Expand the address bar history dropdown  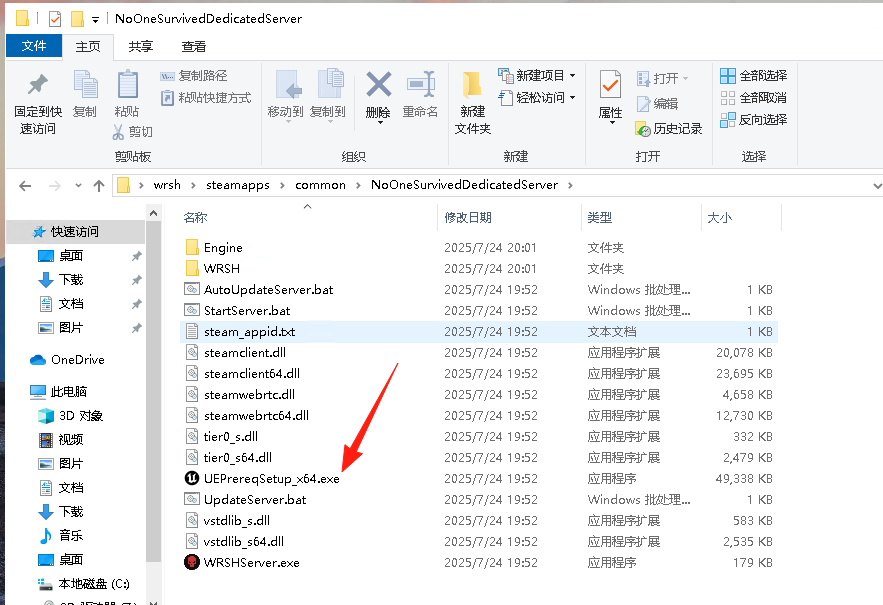pos(876,186)
